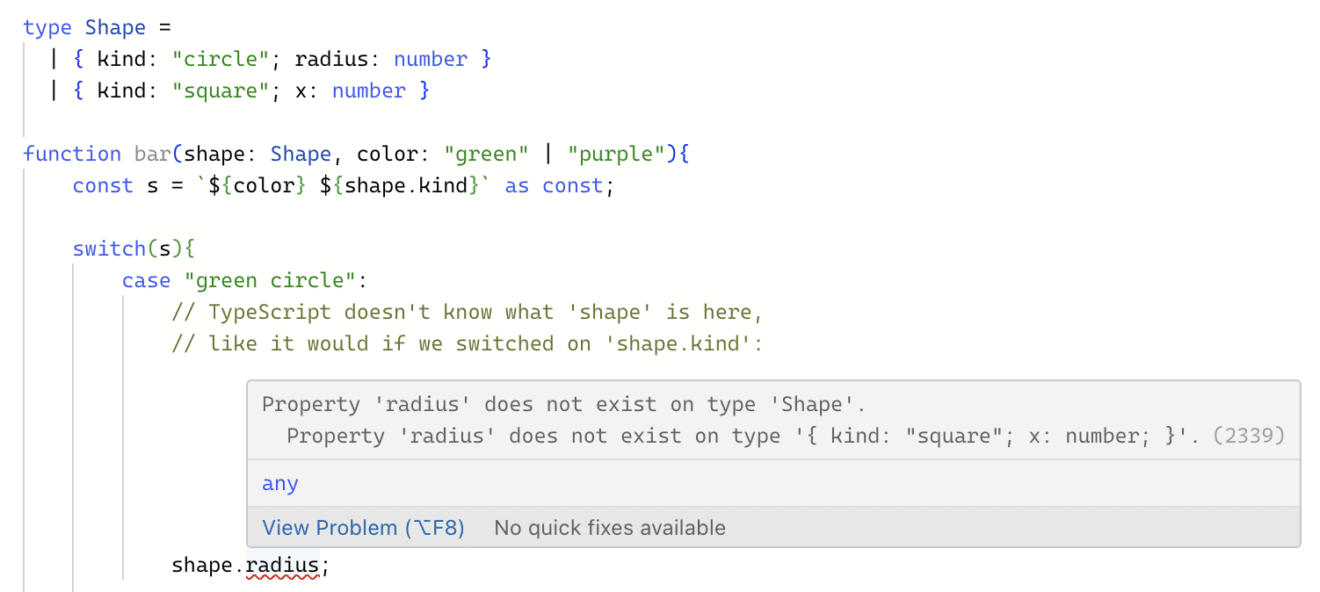Click the underlined 'radius' property error

point(285,565)
